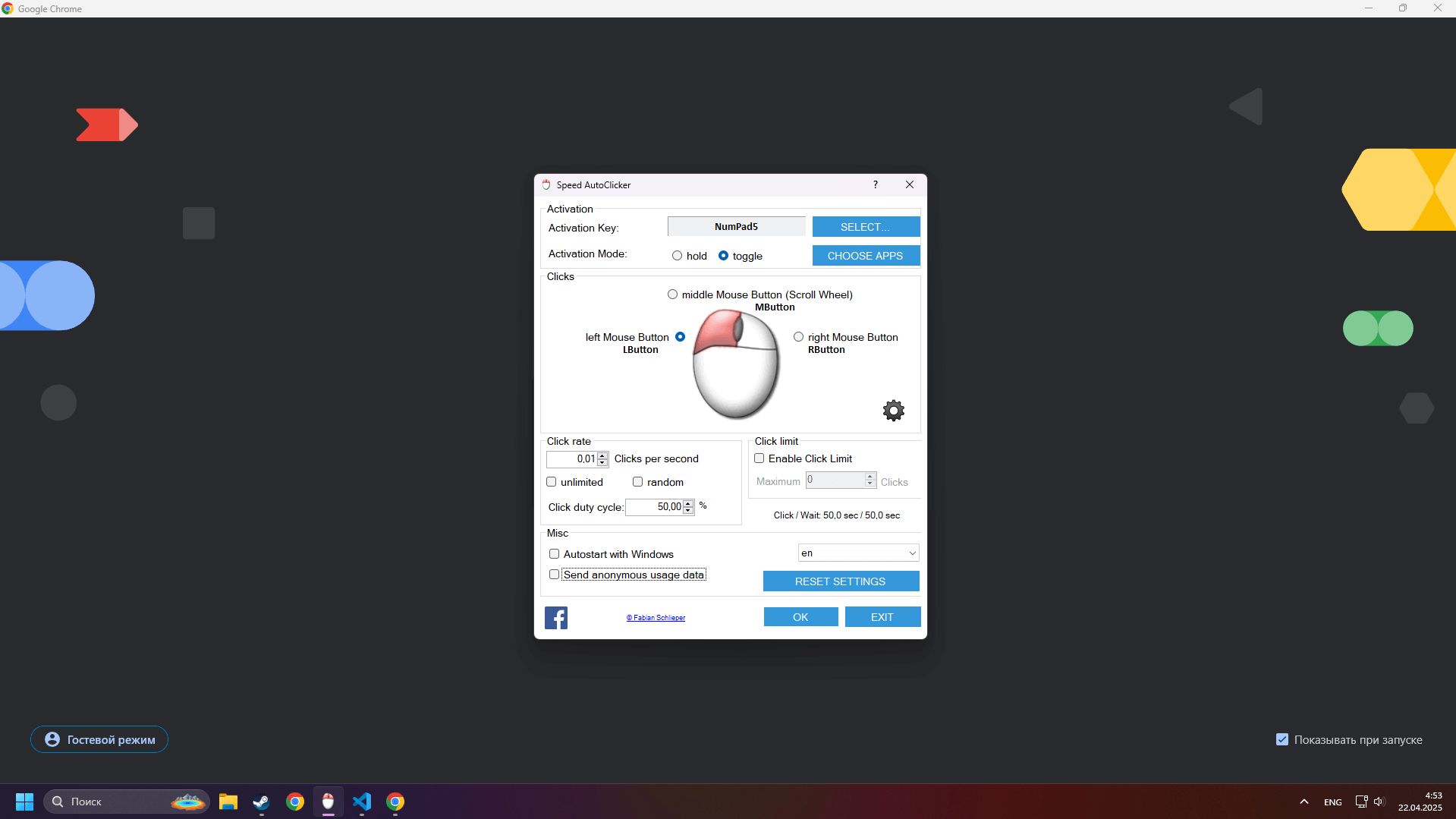The width and height of the screenshot is (1456, 819).
Task: Open Steam from the taskbar
Action: point(261,802)
